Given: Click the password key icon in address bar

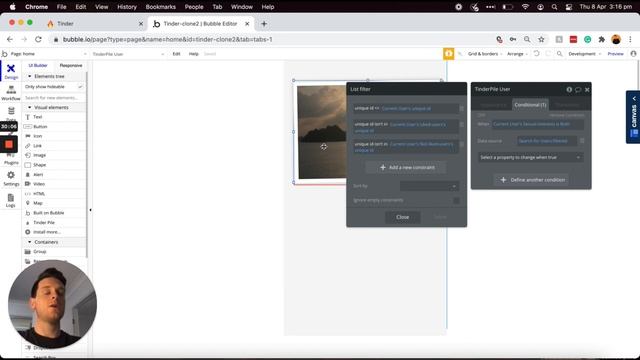Looking at the screenshot, I should click(x=513, y=39).
